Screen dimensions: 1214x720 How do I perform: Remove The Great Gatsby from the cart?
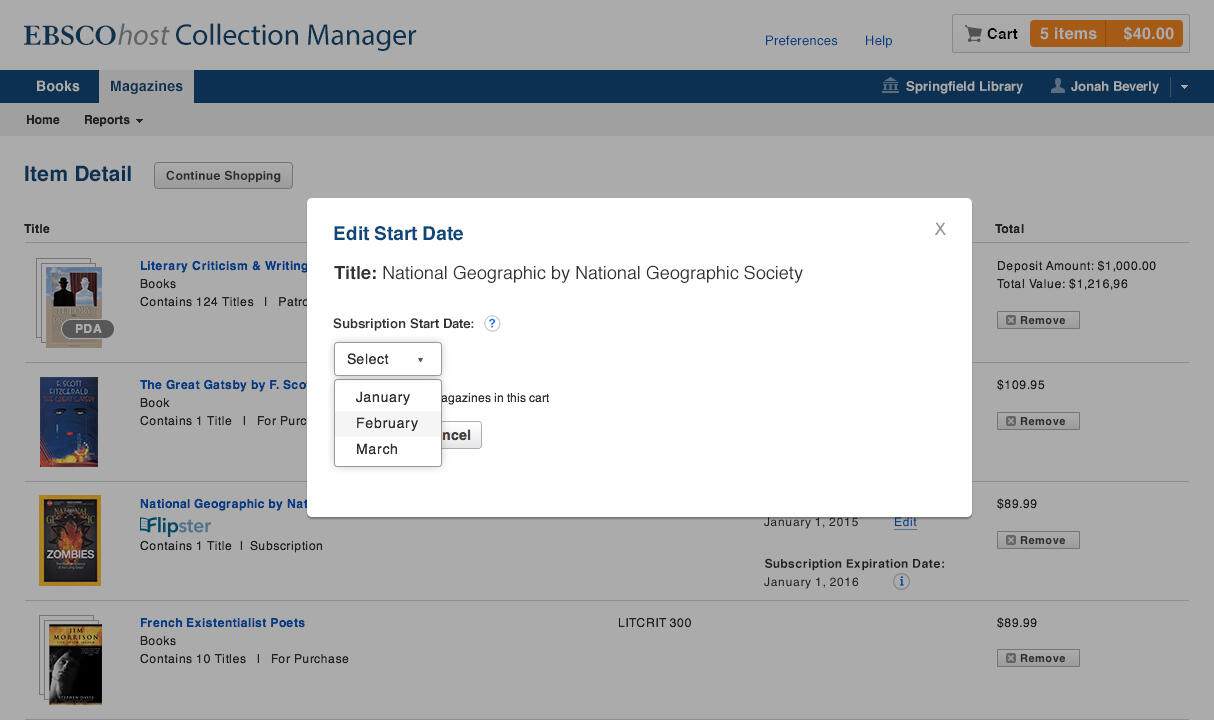(1038, 421)
